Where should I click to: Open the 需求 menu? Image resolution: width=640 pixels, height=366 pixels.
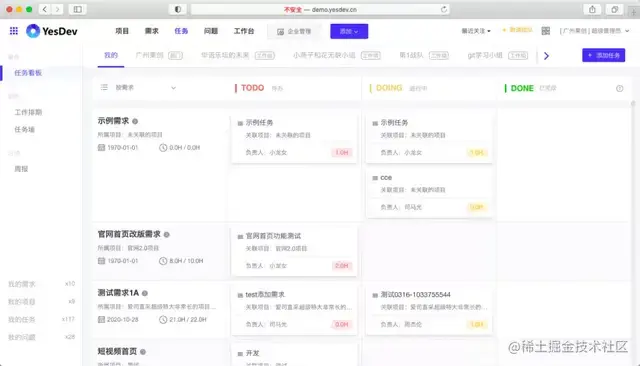[151, 31]
